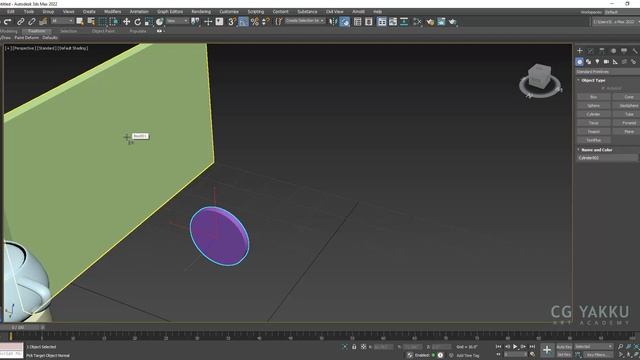This screenshot has width=640, height=360.
Task: Open the selection filter All dropdown
Action: (62, 21)
